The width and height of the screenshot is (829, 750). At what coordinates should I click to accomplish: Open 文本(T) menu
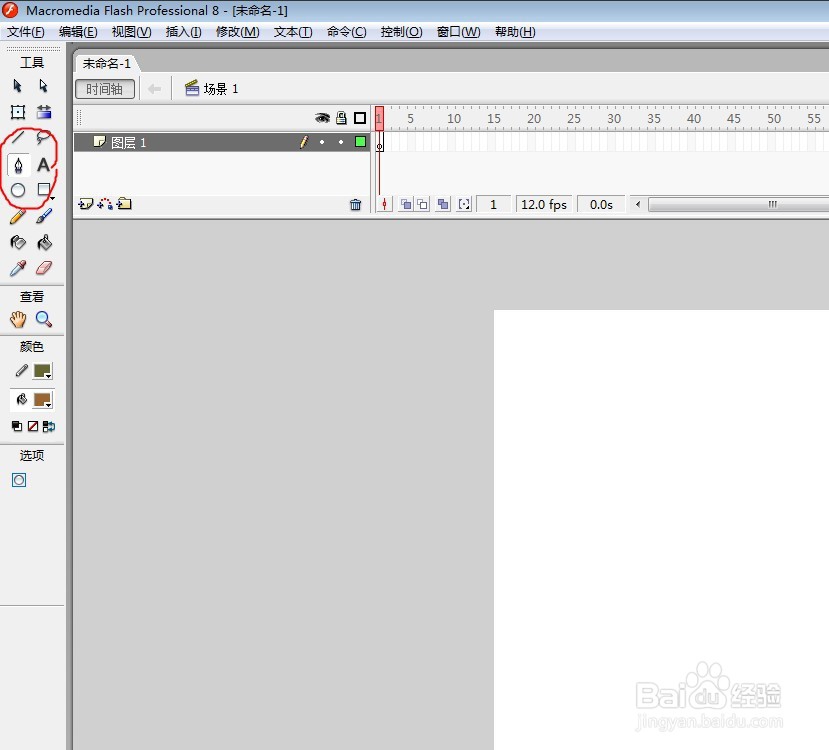[x=293, y=32]
